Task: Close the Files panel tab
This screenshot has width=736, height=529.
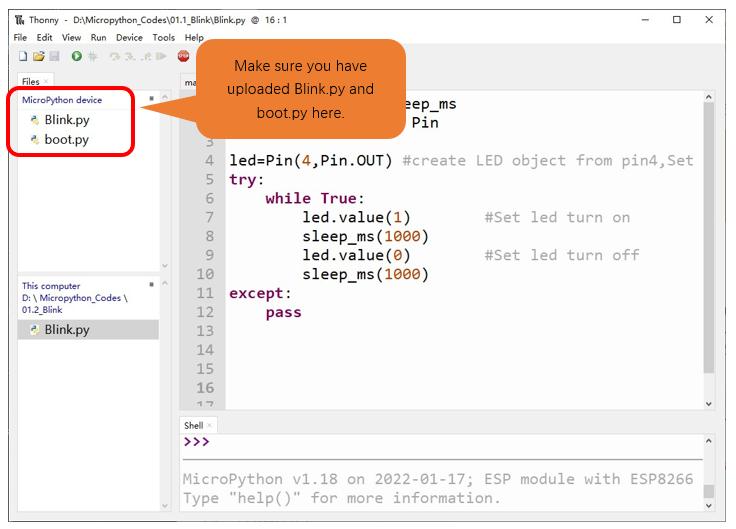Action: (46, 82)
